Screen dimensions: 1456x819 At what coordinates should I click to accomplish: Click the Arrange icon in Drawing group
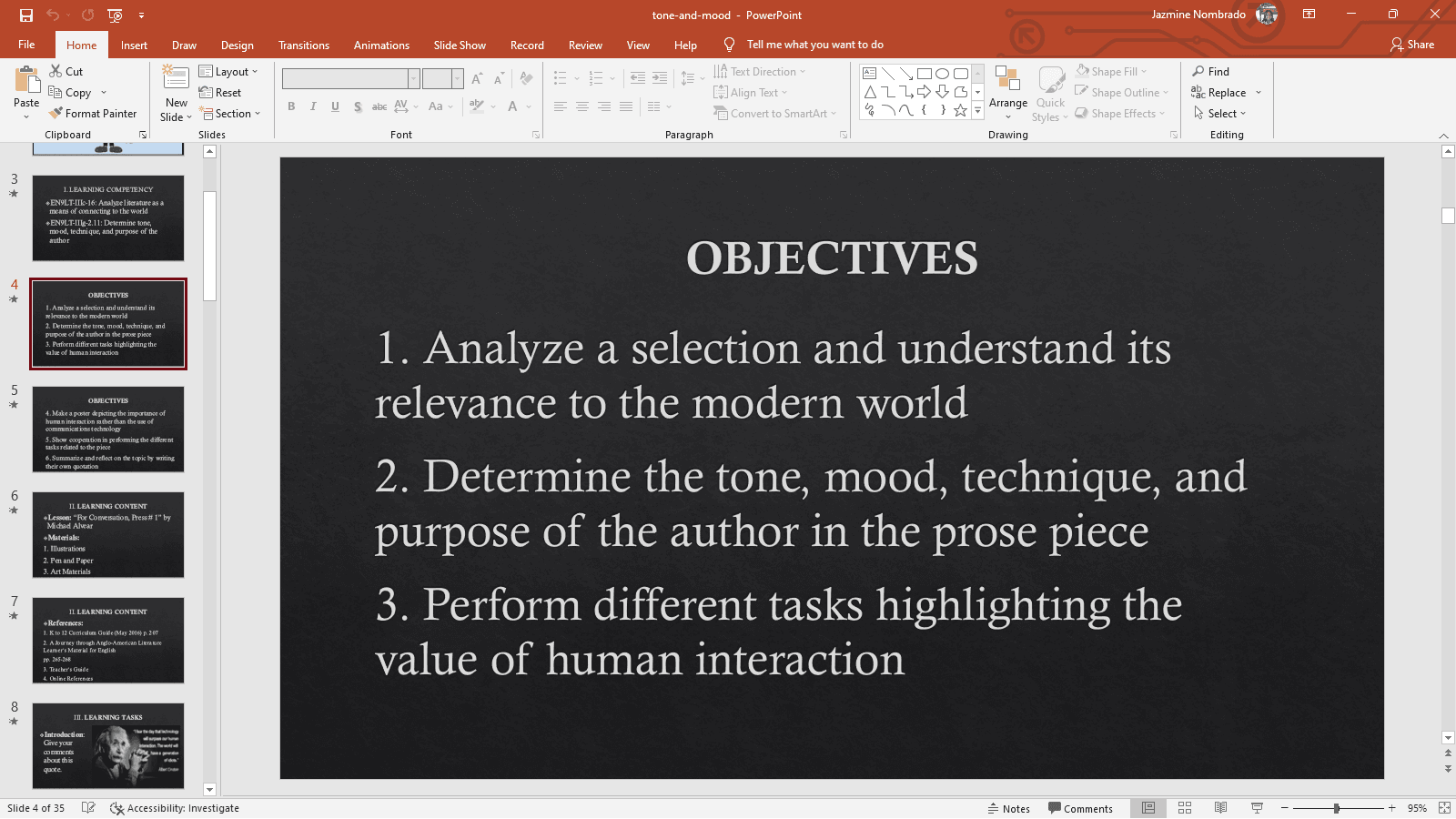[1007, 92]
